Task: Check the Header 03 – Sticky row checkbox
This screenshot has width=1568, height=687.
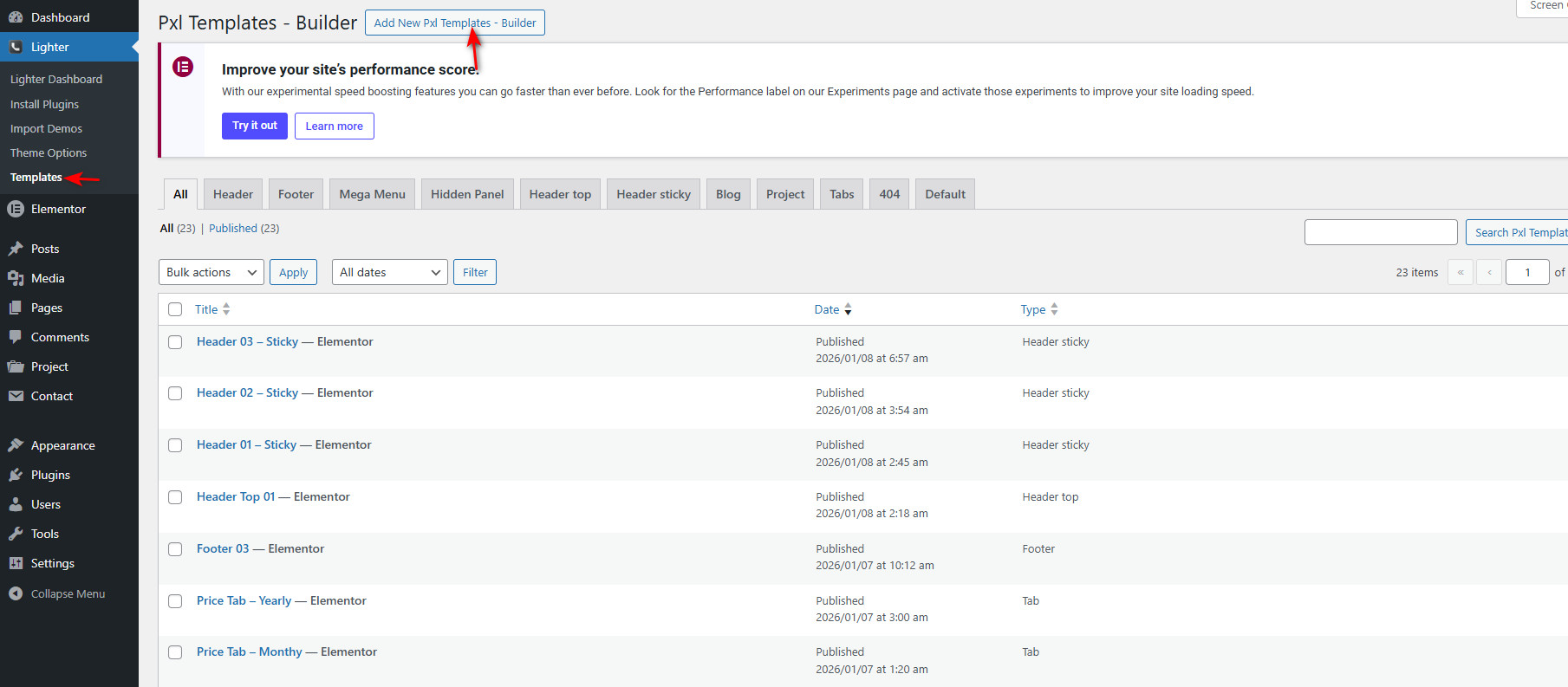Action: tap(175, 342)
